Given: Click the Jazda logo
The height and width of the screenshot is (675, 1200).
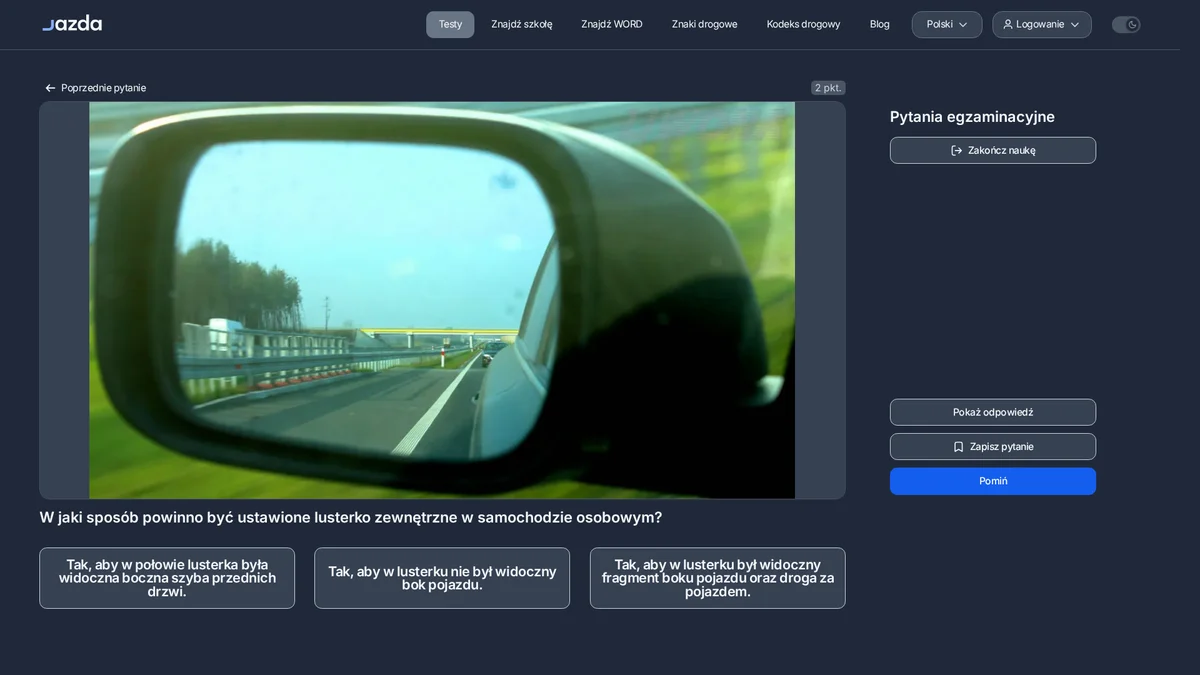Looking at the screenshot, I should click(x=72, y=24).
